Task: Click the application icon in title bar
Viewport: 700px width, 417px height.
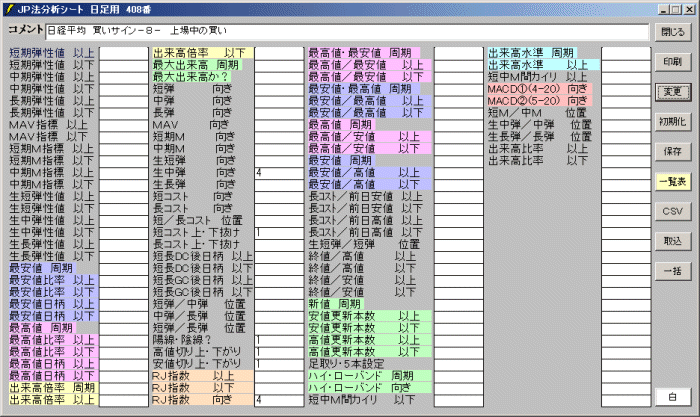Action: 9,8
